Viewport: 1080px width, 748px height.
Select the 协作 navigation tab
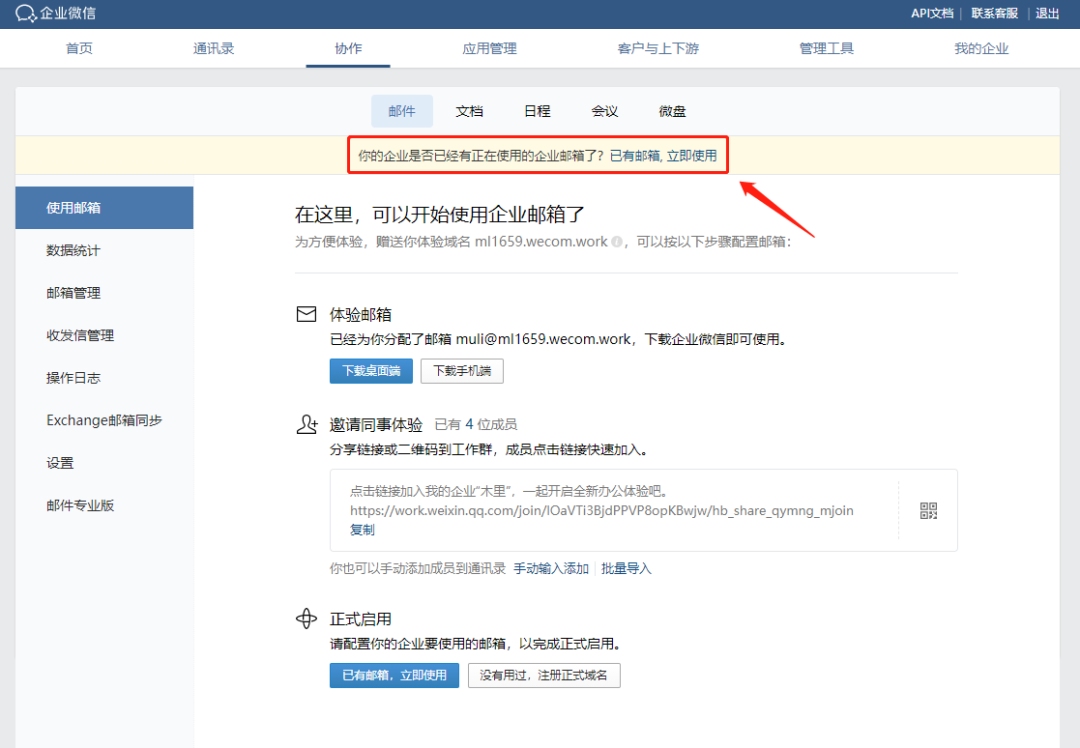point(348,48)
